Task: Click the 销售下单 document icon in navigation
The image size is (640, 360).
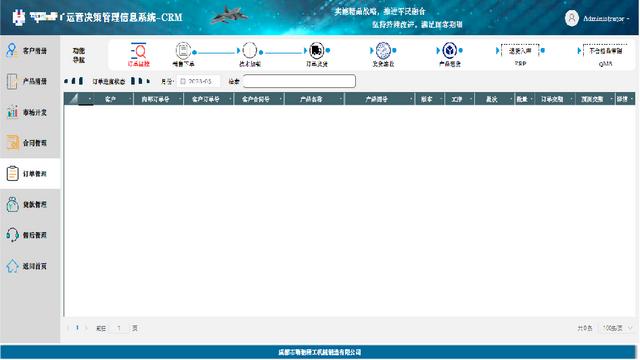Action: (183, 51)
